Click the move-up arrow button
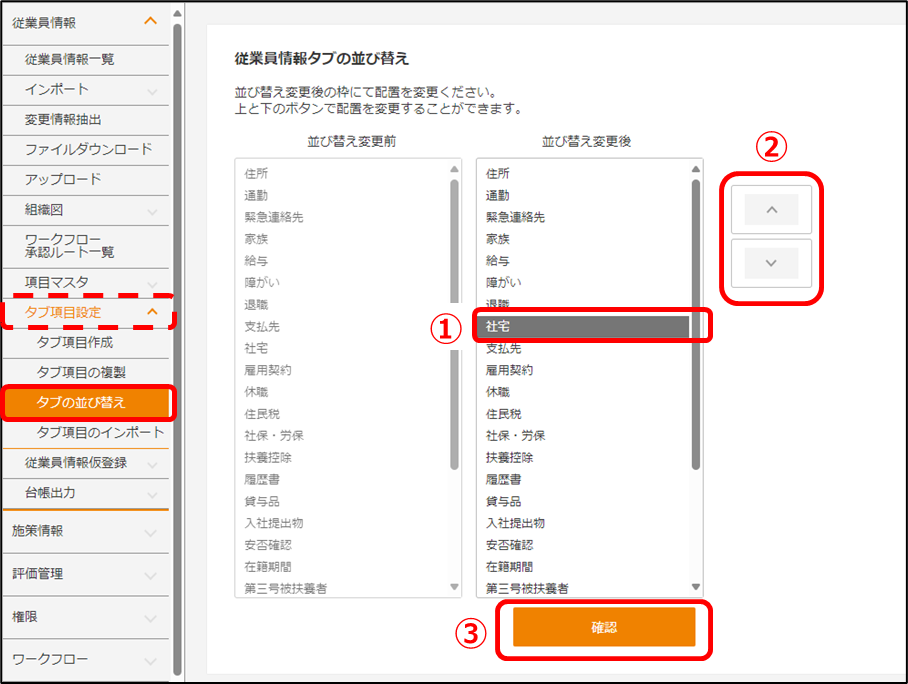The image size is (908, 684). point(771,210)
